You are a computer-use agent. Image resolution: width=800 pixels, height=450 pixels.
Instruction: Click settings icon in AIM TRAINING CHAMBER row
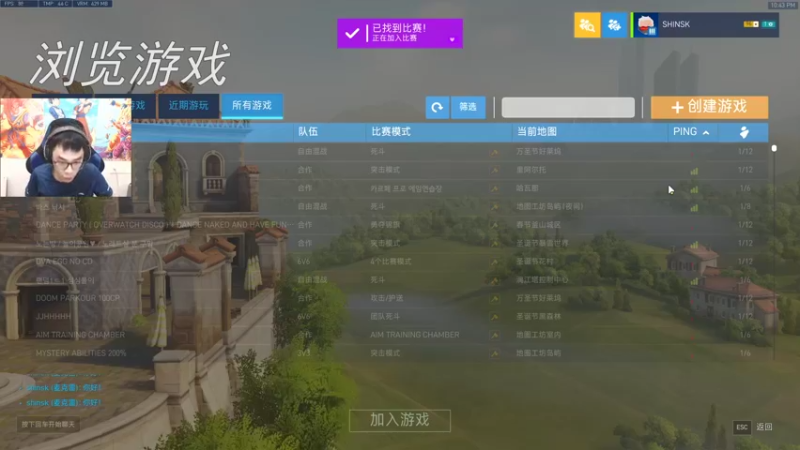494,335
